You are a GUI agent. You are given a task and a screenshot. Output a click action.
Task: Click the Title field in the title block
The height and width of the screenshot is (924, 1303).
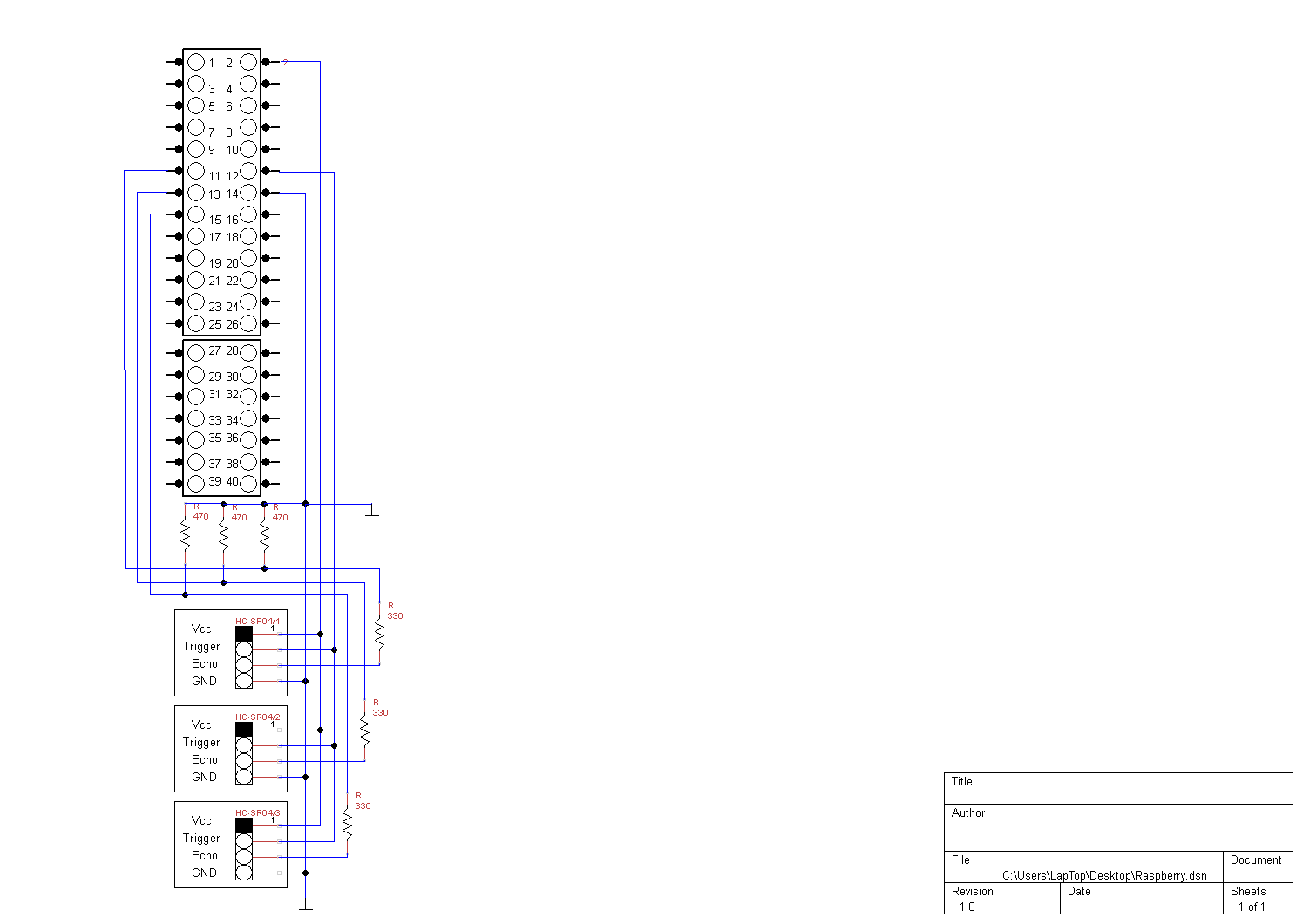click(x=1118, y=788)
